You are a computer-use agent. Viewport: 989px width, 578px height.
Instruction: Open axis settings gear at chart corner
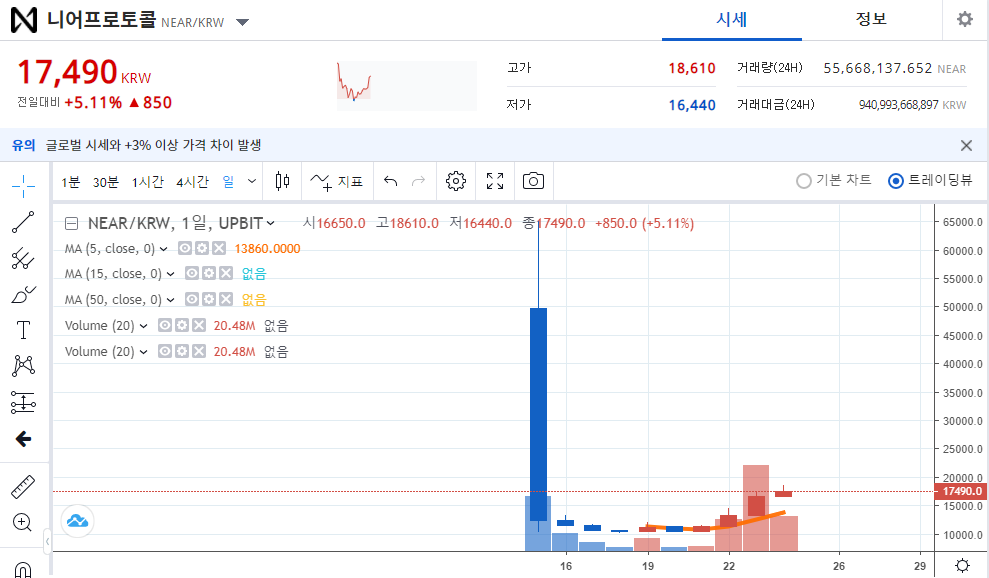[x=963, y=565]
